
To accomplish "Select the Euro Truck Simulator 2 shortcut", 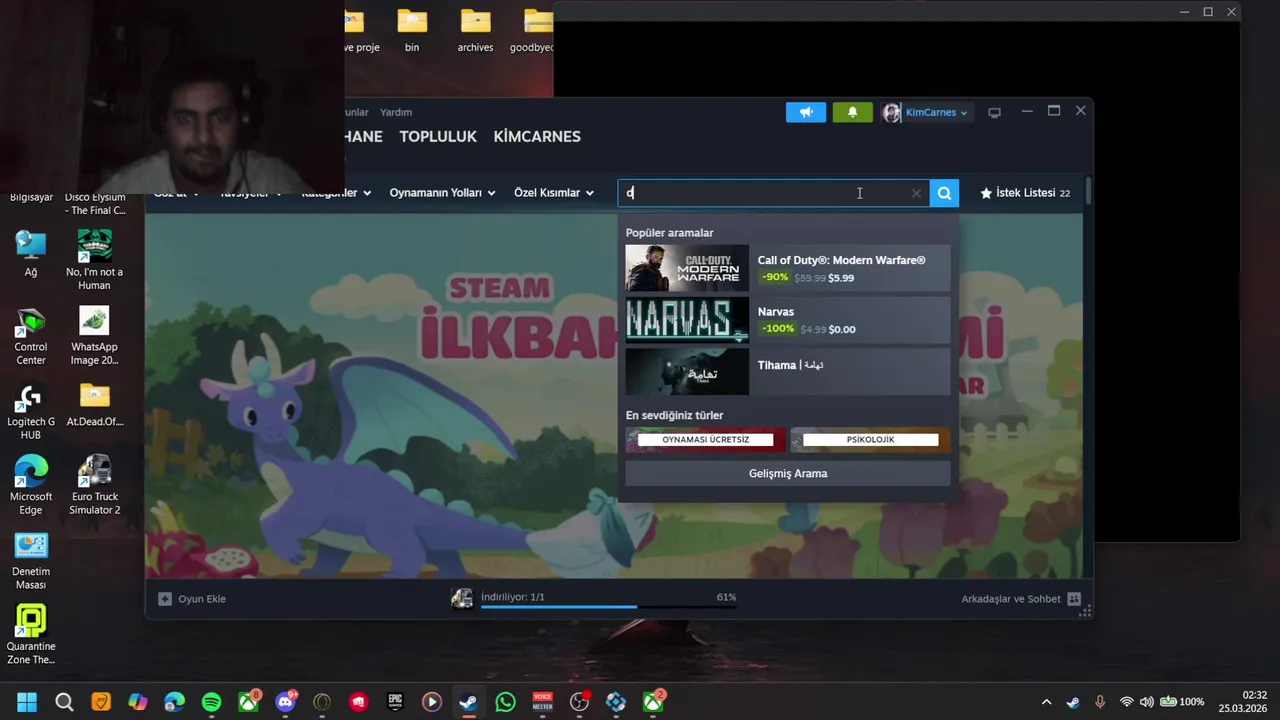I will pyautogui.click(x=94, y=485).
